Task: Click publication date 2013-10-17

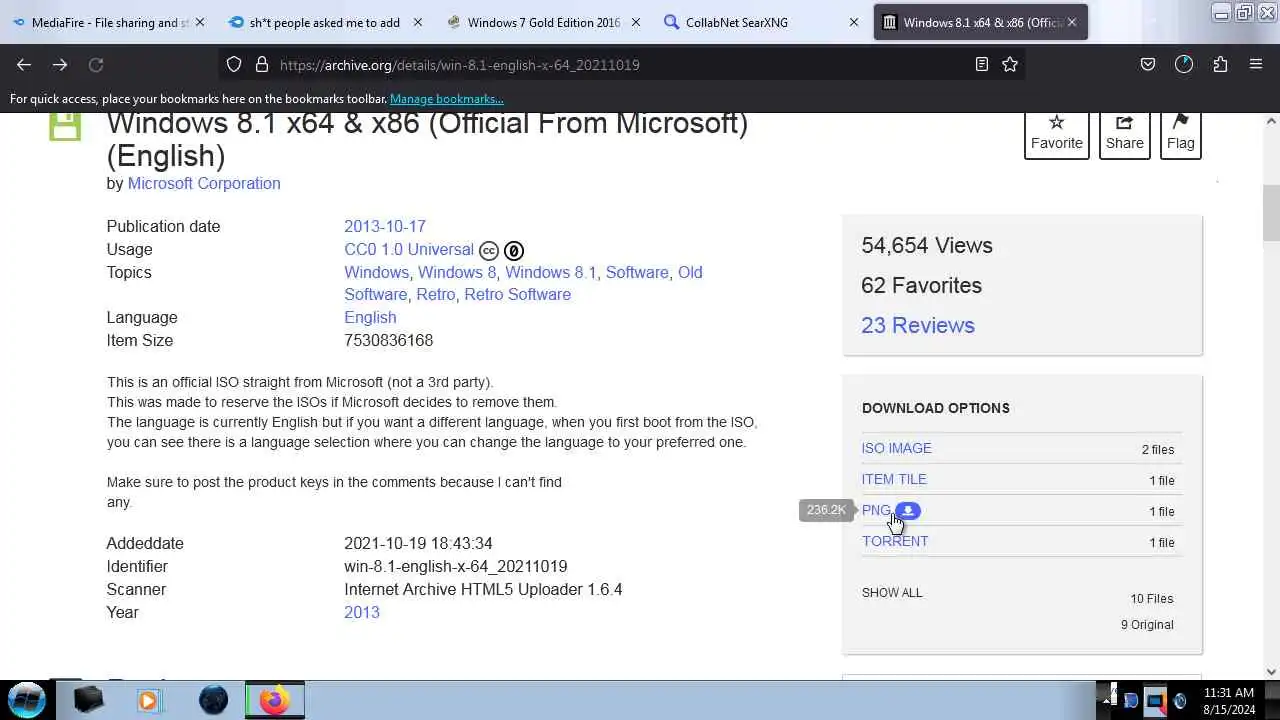Action: point(385,226)
